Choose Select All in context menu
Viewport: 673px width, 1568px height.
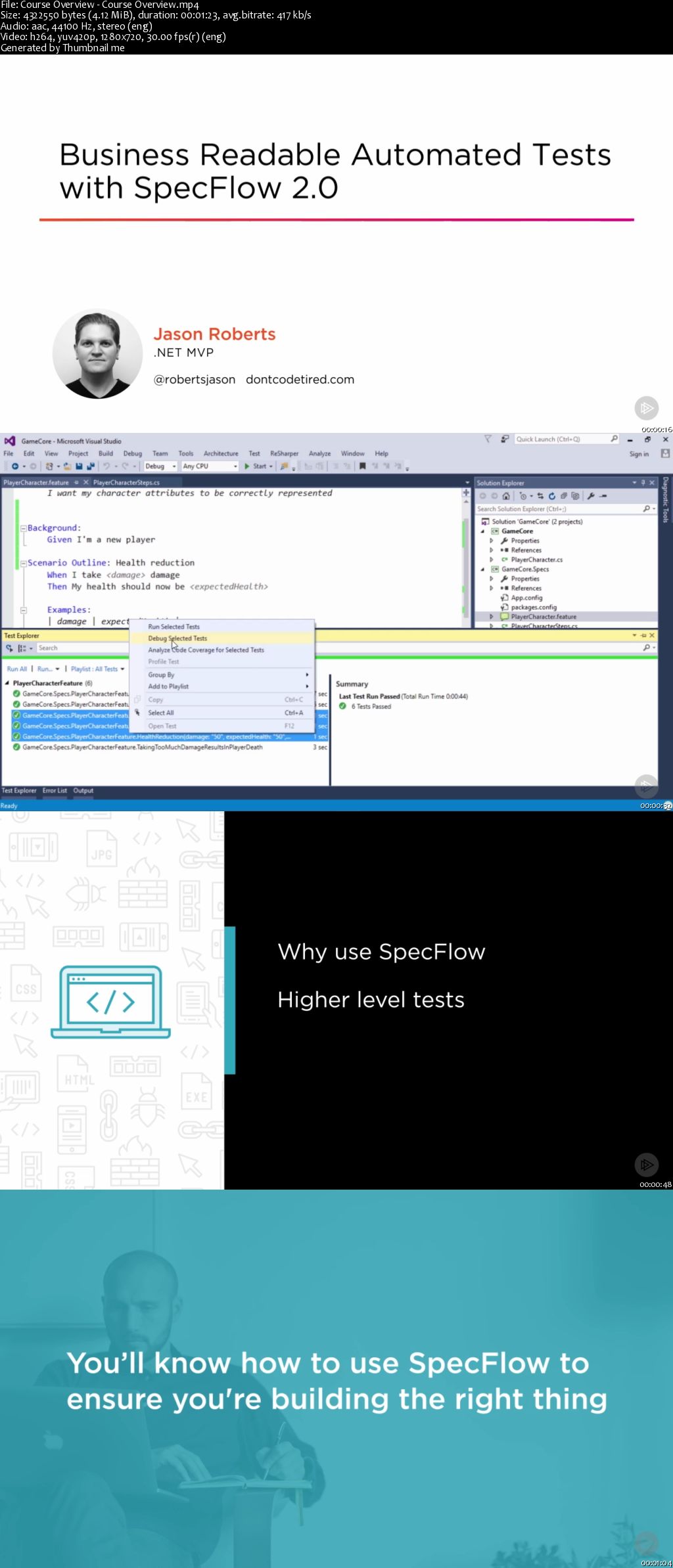[x=223, y=713]
